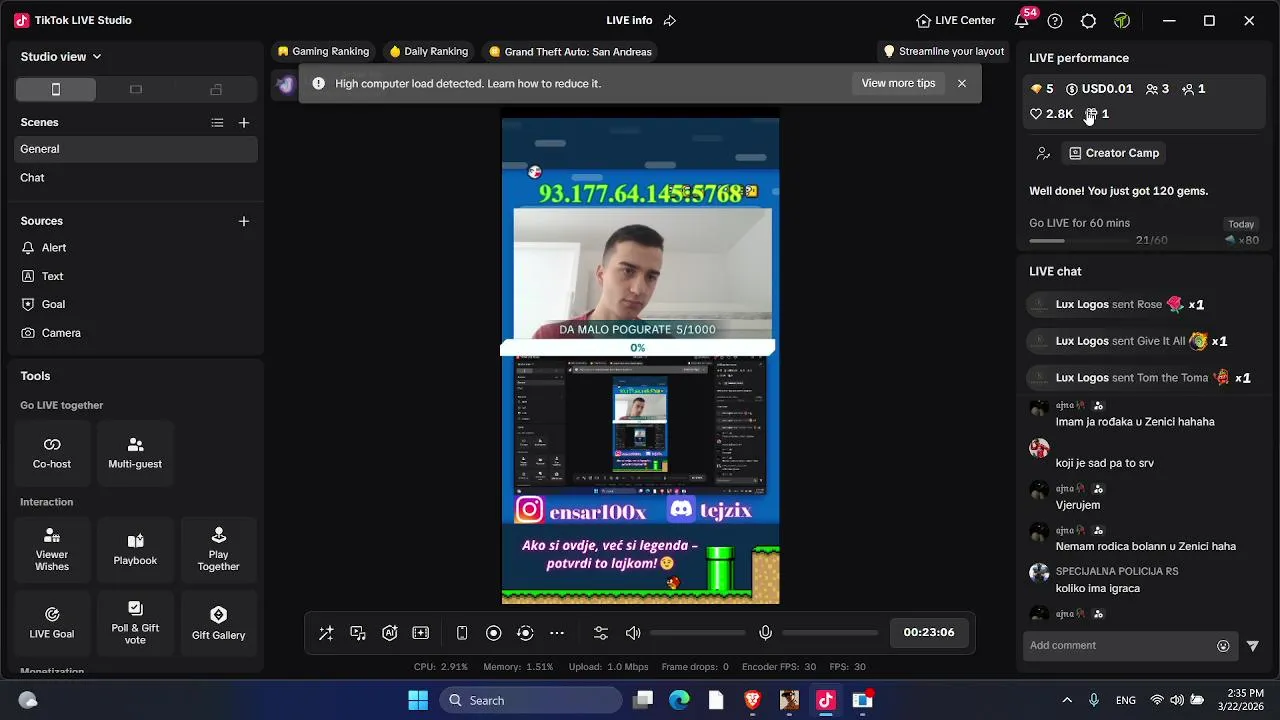Screen dimensions: 1280x720
Task: Open the help question mark icon
Action: 1055,20
